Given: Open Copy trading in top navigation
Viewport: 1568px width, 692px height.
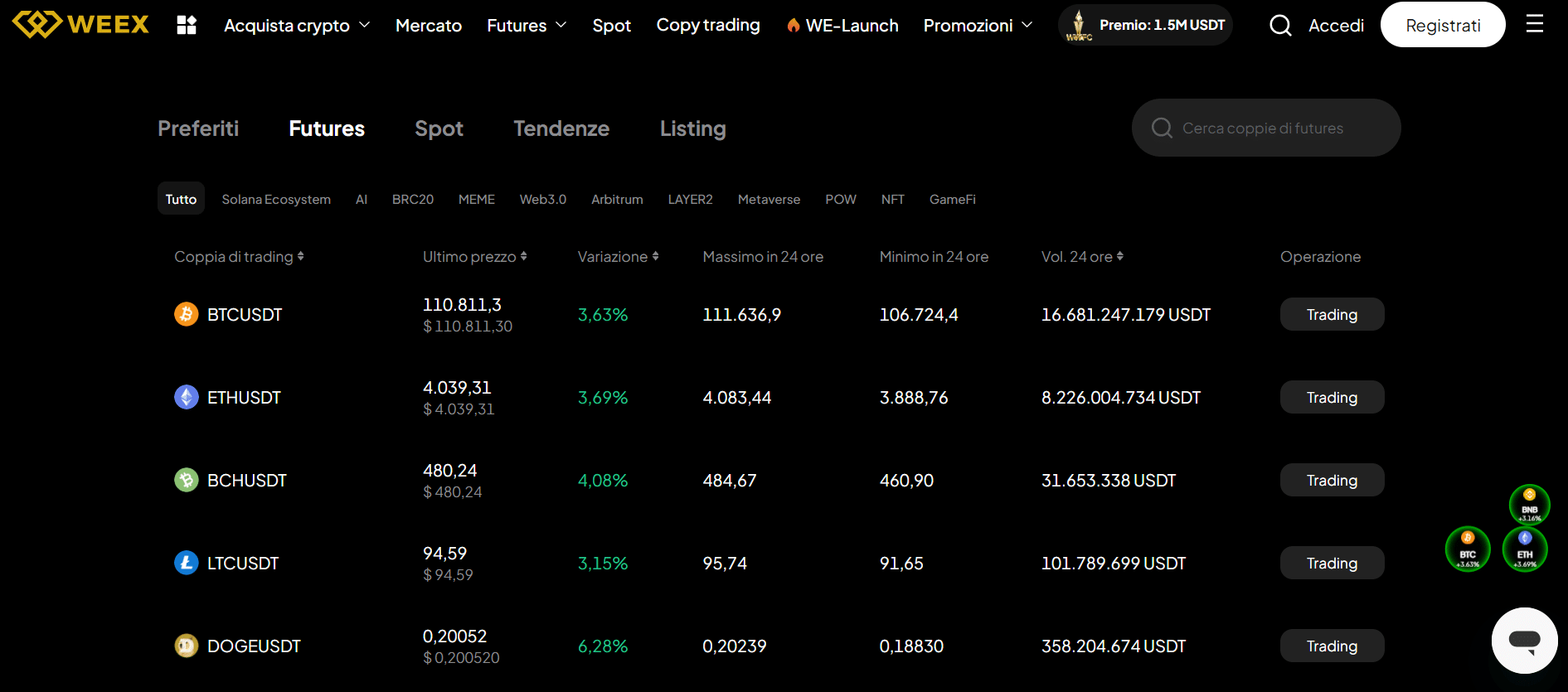Looking at the screenshot, I should coord(708,26).
